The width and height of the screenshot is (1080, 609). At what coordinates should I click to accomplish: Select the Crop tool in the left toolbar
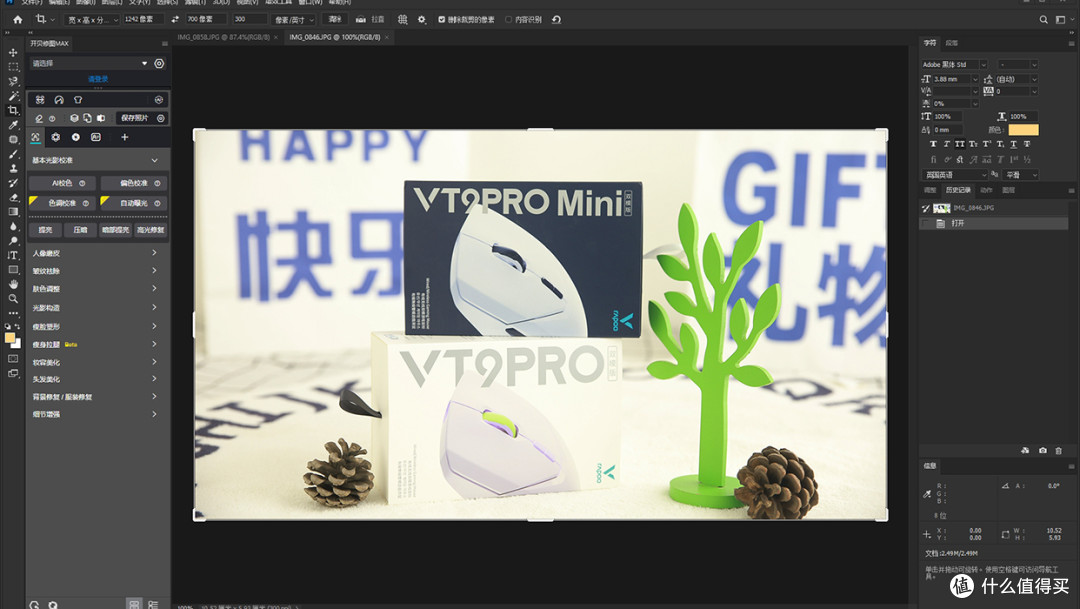point(13,110)
